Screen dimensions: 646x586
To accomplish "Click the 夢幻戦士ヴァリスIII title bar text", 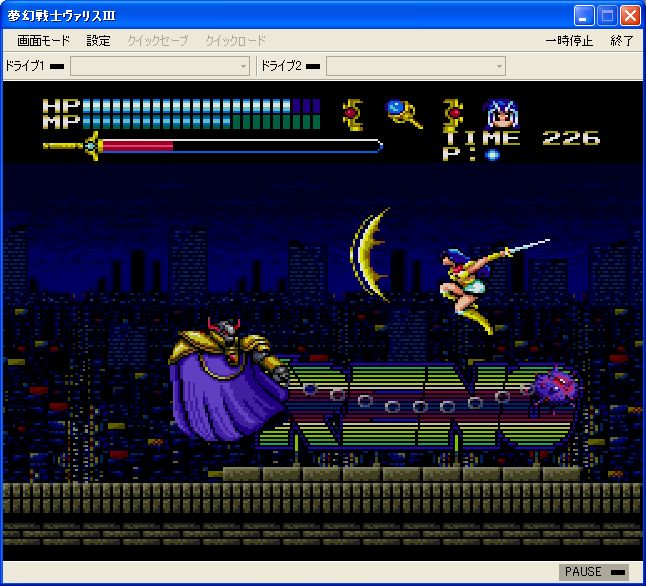I will pyautogui.click(x=61, y=16).
